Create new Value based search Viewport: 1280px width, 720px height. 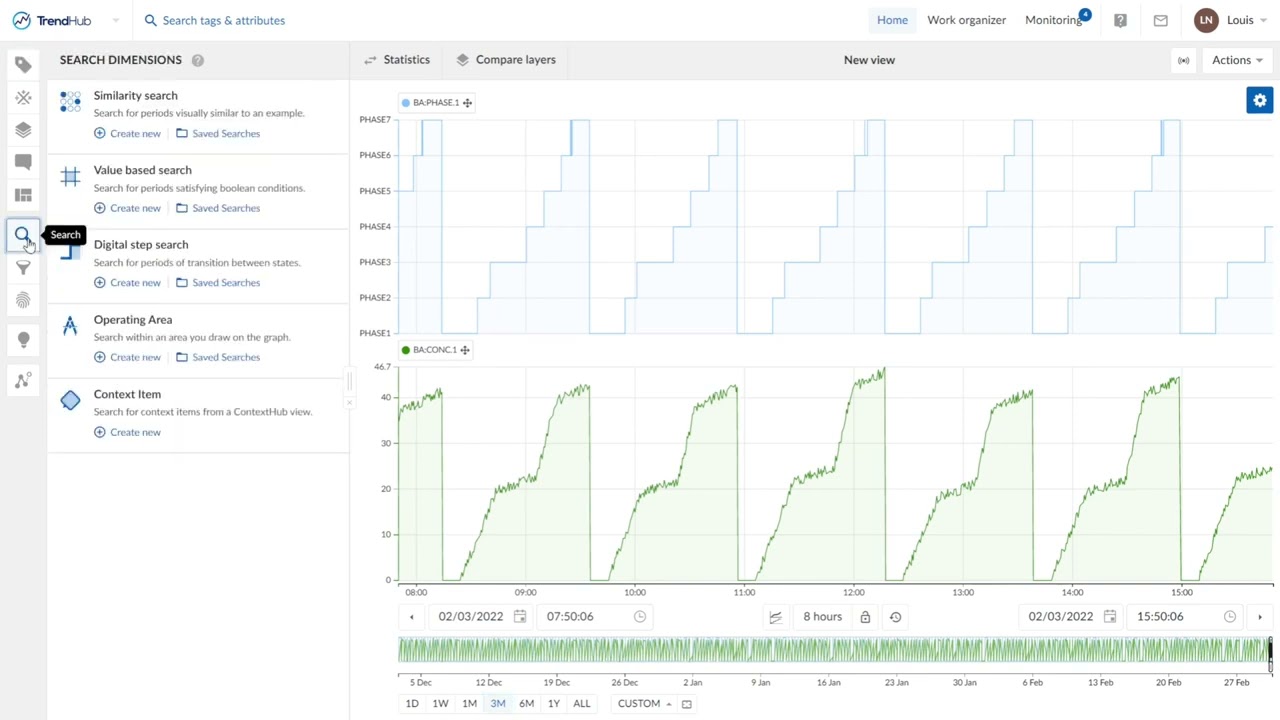[x=127, y=208]
